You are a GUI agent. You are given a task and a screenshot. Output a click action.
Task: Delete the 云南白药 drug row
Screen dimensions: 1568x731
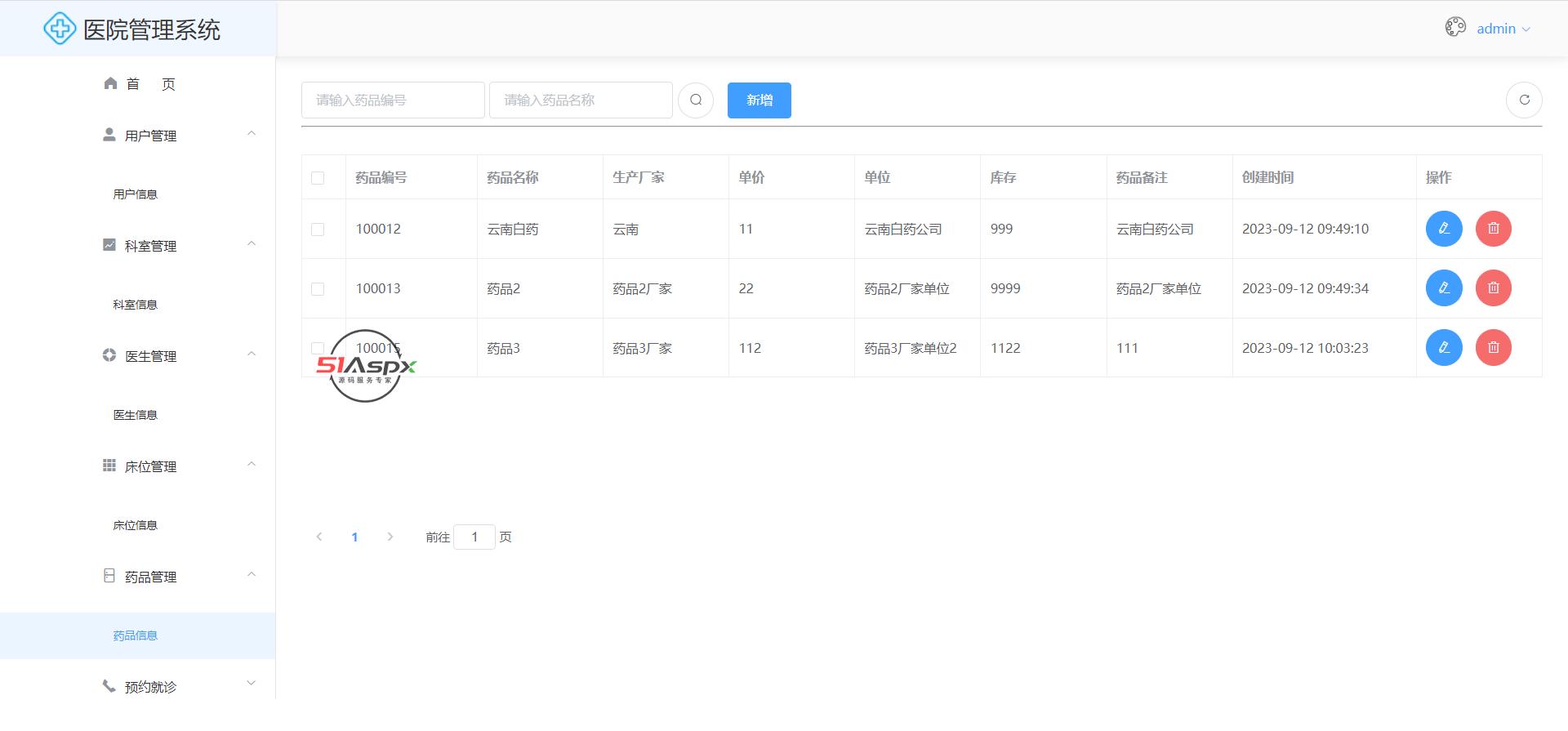[x=1493, y=229]
